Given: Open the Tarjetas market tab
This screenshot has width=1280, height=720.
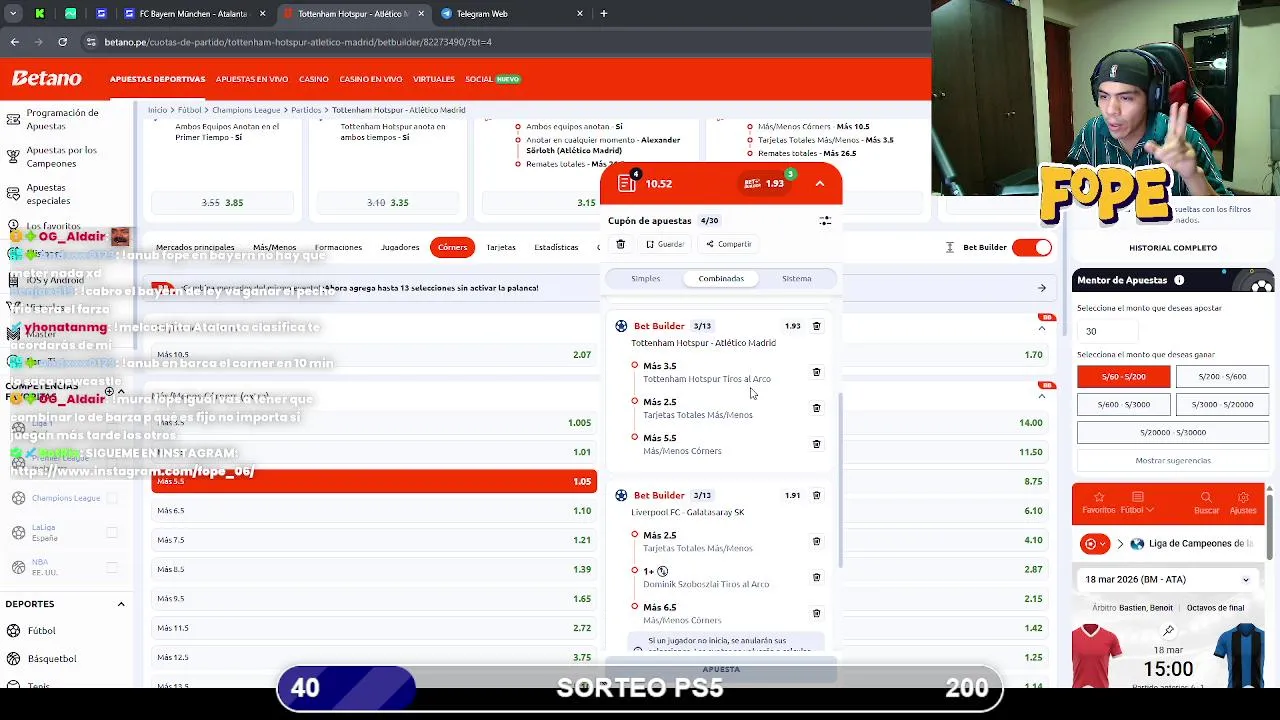Looking at the screenshot, I should coord(501,247).
